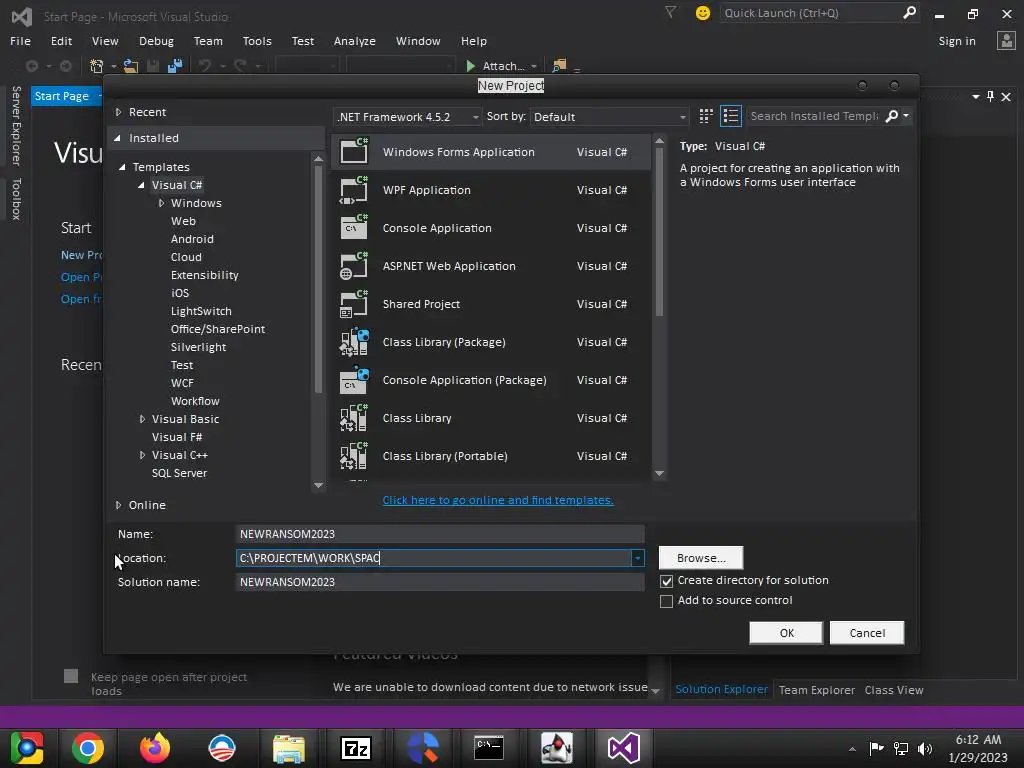Click the Windows Forms Application template icon
This screenshot has width=1024, height=768.
pyautogui.click(x=353, y=152)
